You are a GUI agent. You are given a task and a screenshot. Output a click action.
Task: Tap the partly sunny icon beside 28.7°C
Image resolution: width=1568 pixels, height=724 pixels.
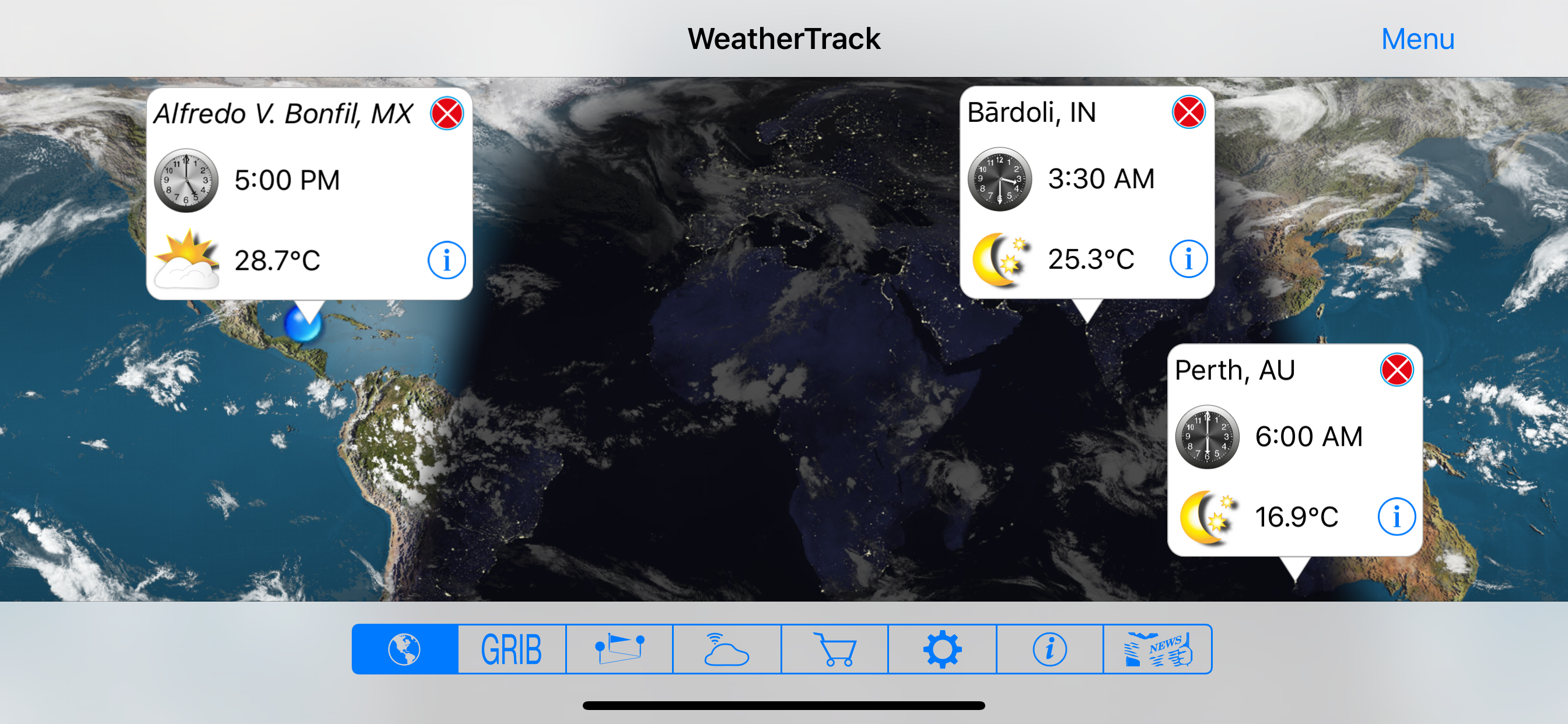tap(186, 259)
